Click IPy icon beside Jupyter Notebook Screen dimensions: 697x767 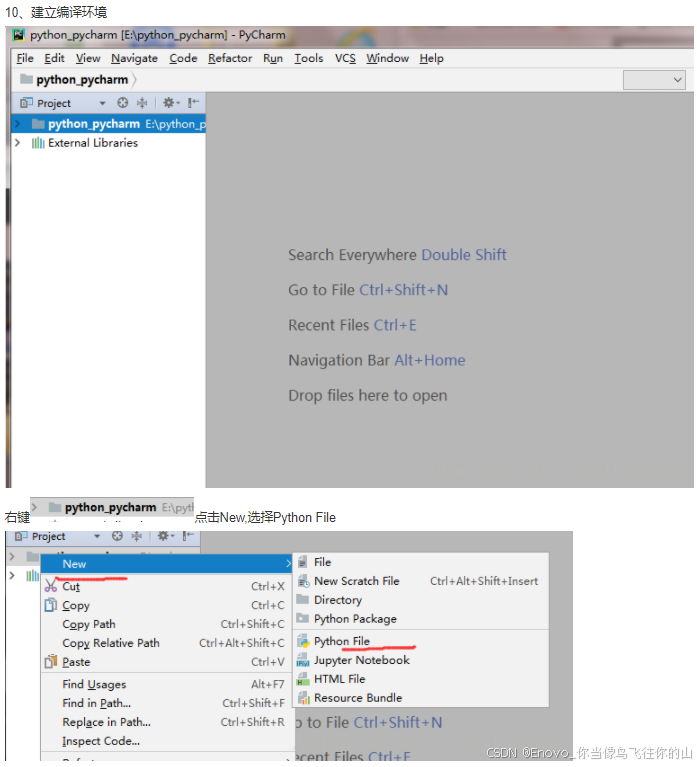click(x=303, y=660)
